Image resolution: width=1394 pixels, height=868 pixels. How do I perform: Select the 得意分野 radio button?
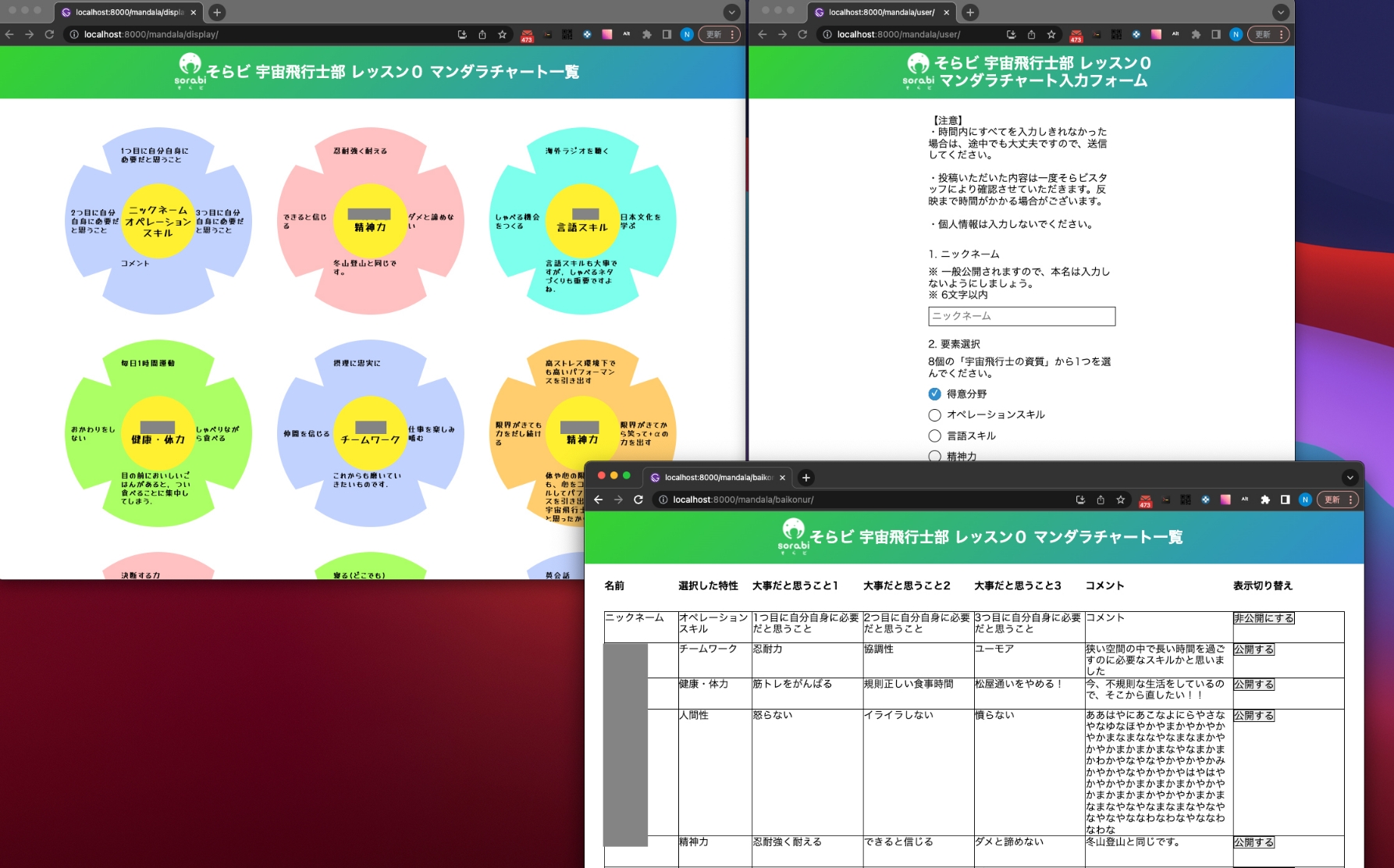pos(934,394)
